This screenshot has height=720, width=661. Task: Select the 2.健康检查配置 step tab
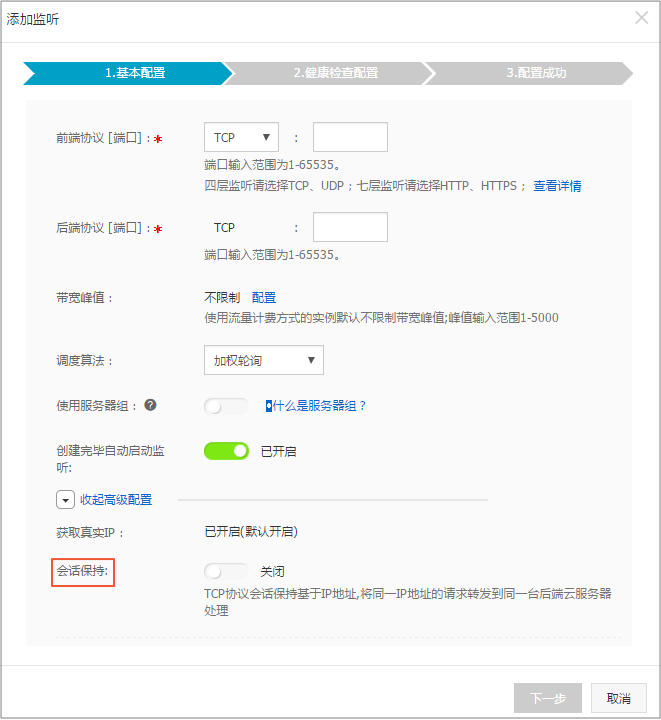click(335, 73)
